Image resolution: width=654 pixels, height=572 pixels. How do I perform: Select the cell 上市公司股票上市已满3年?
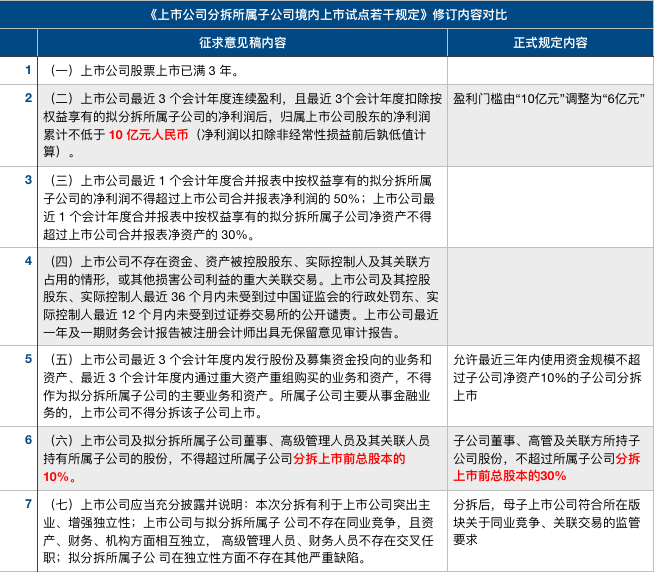pos(241,70)
